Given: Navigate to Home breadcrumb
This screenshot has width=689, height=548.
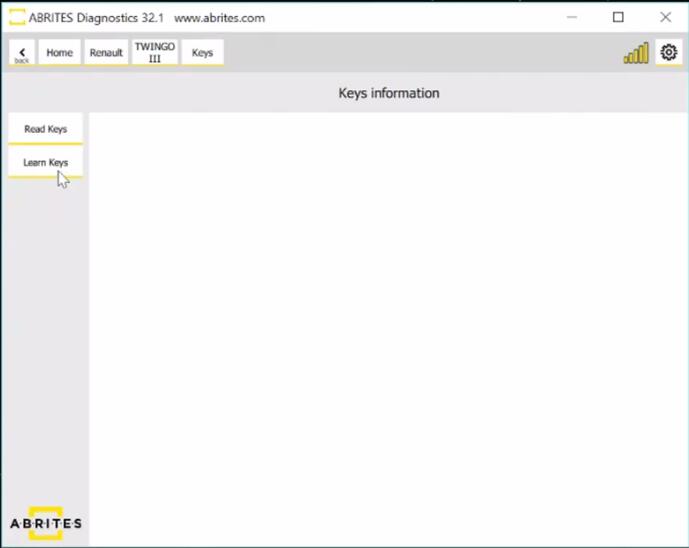Looking at the screenshot, I should tap(59, 53).
